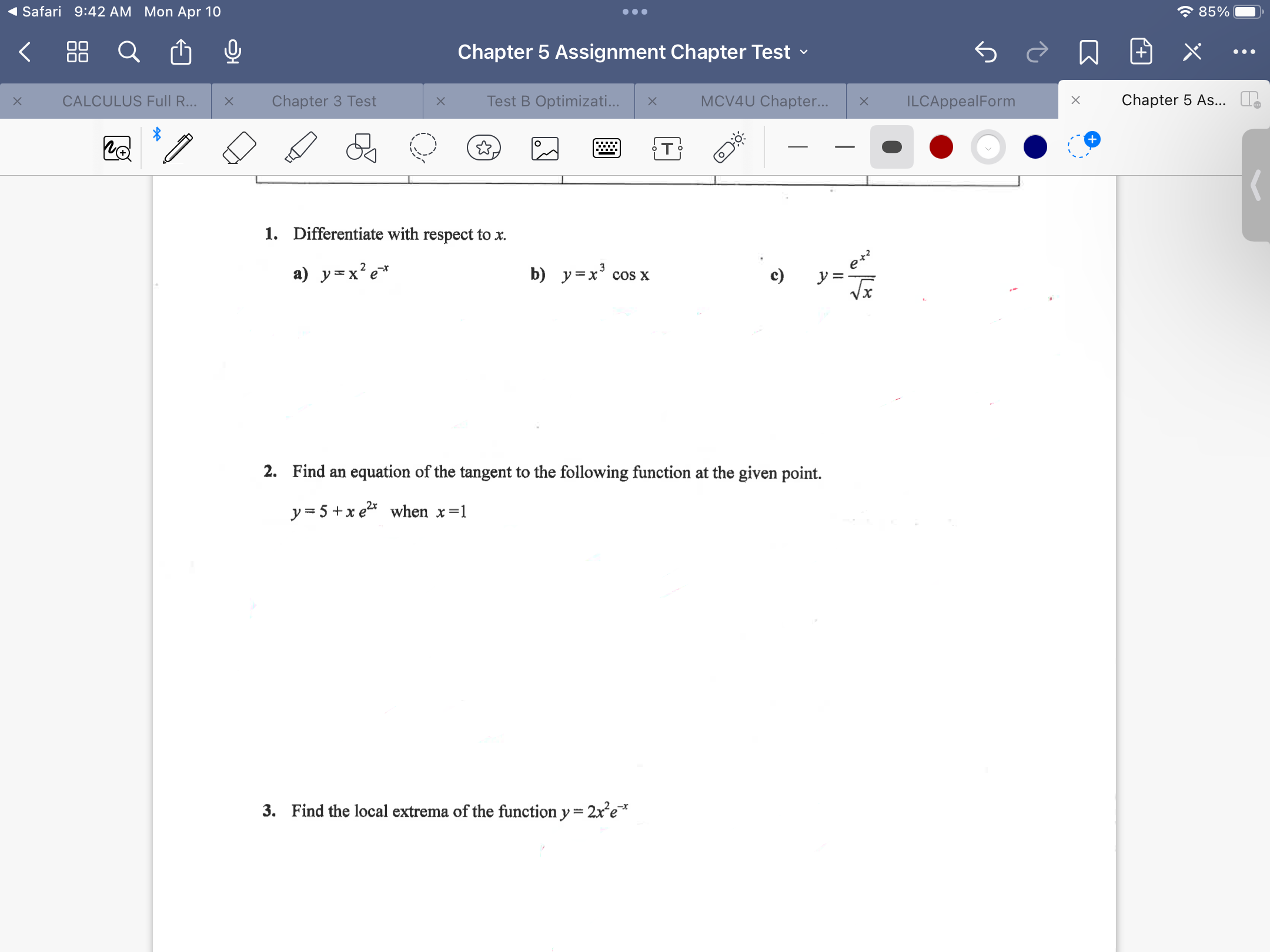Image resolution: width=1270 pixels, height=952 pixels.
Task: Expand the white color swatch options
Action: (987, 148)
